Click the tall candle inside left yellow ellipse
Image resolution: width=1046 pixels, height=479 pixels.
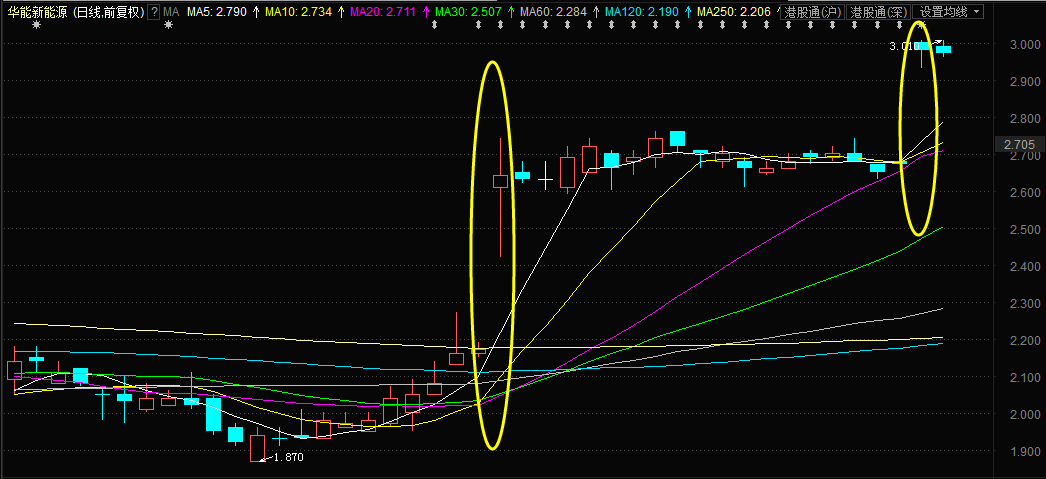[500, 197]
